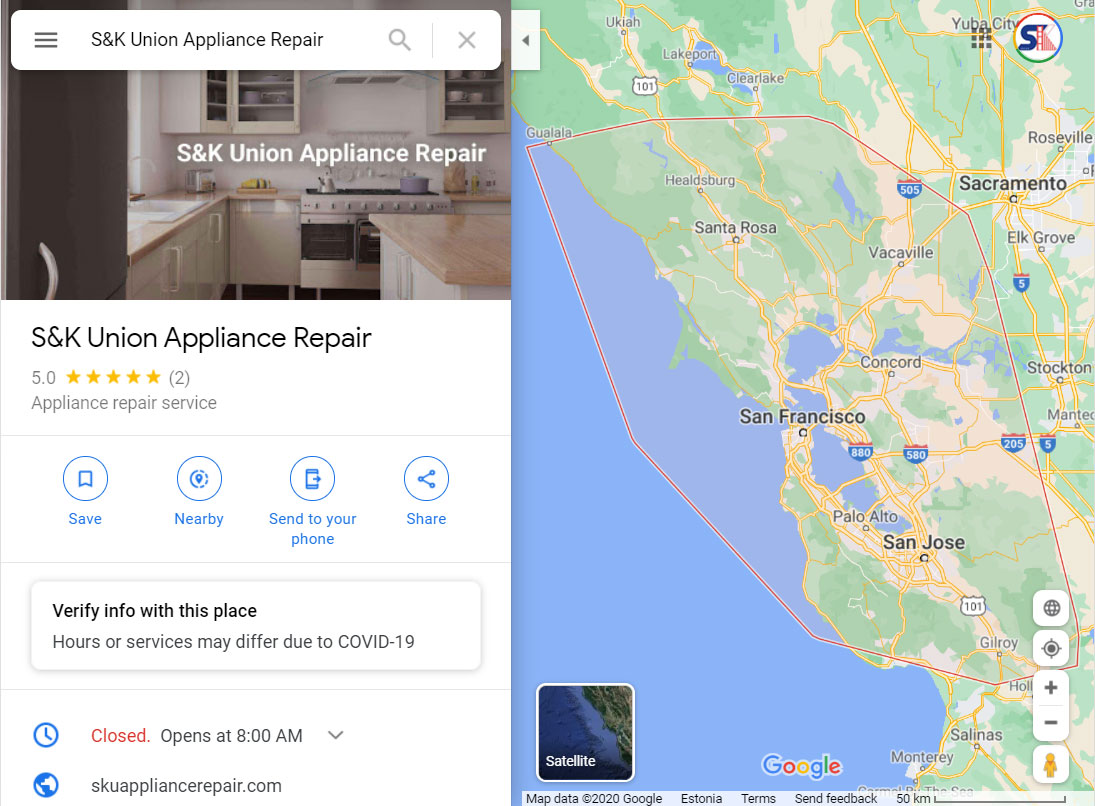Open the Terms link
Screen dimensions: 1095x806
click(758, 798)
